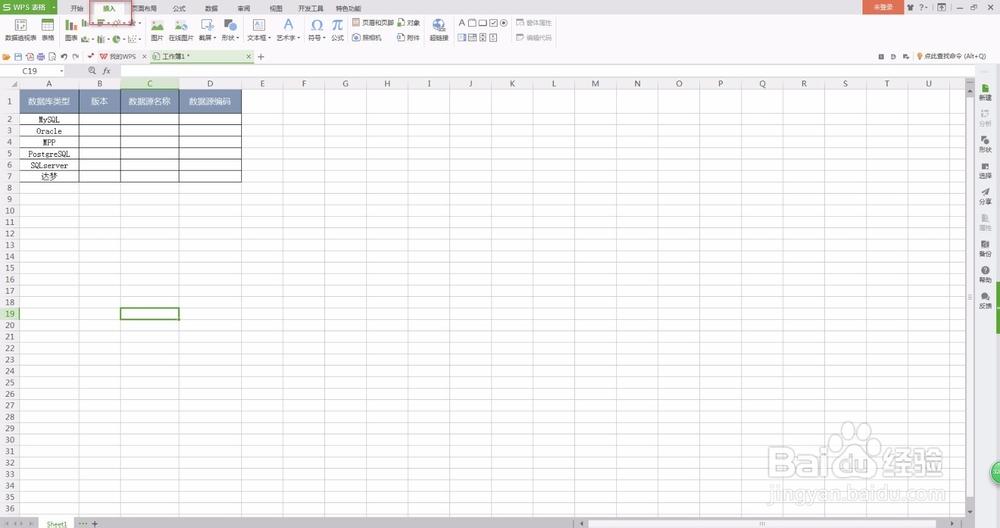Select the cell containing PostgreSQL
The image size is (1000, 528).
click(49, 154)
